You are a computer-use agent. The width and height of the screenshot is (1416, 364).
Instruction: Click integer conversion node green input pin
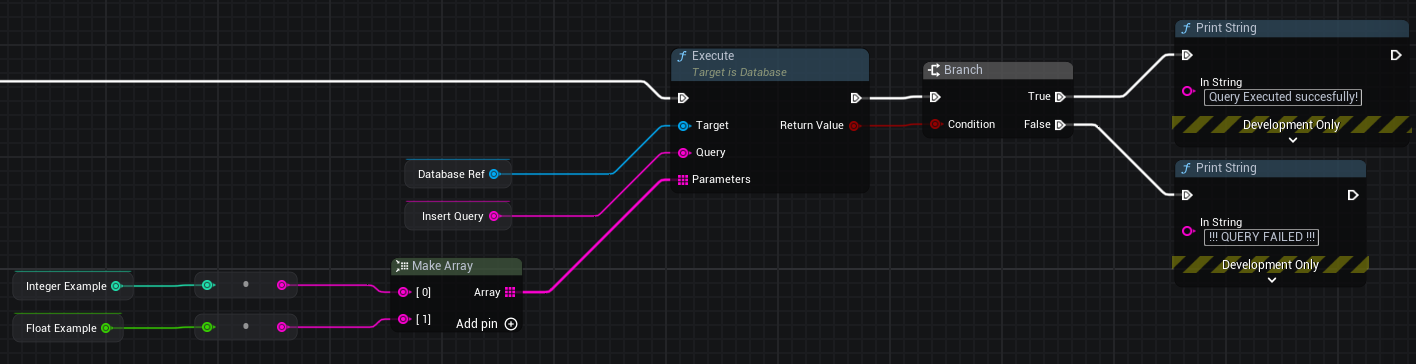(x=207, y=286)
